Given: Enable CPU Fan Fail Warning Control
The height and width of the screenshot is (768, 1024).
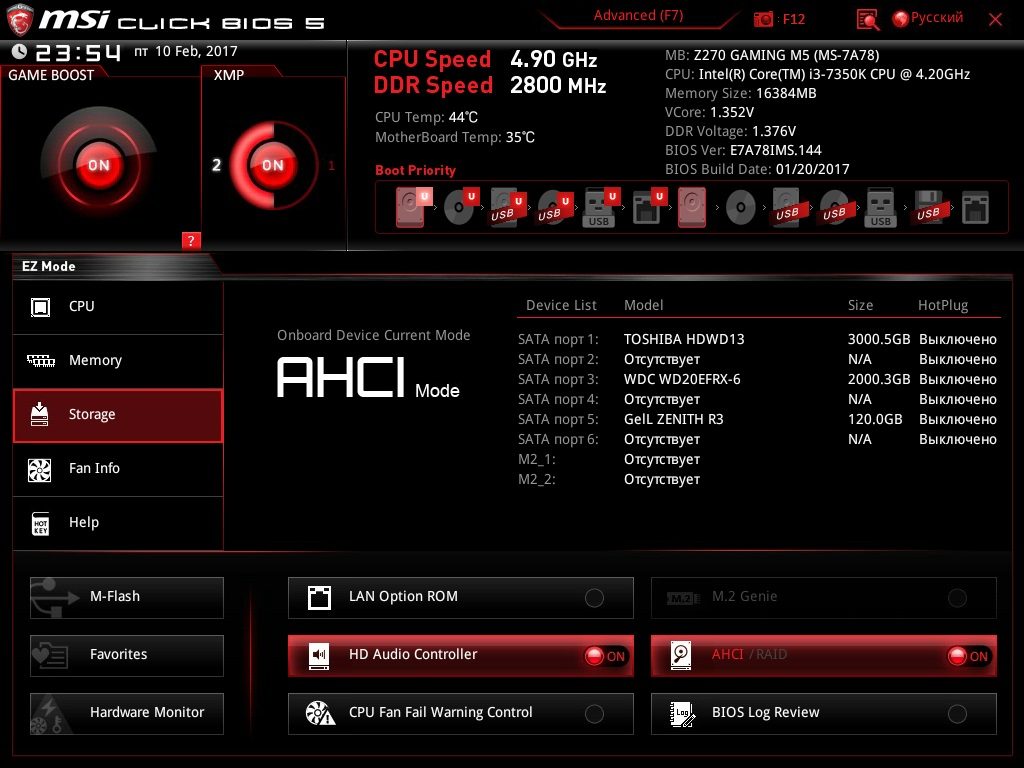Looking at the screenshot, I should click(460, 713).
